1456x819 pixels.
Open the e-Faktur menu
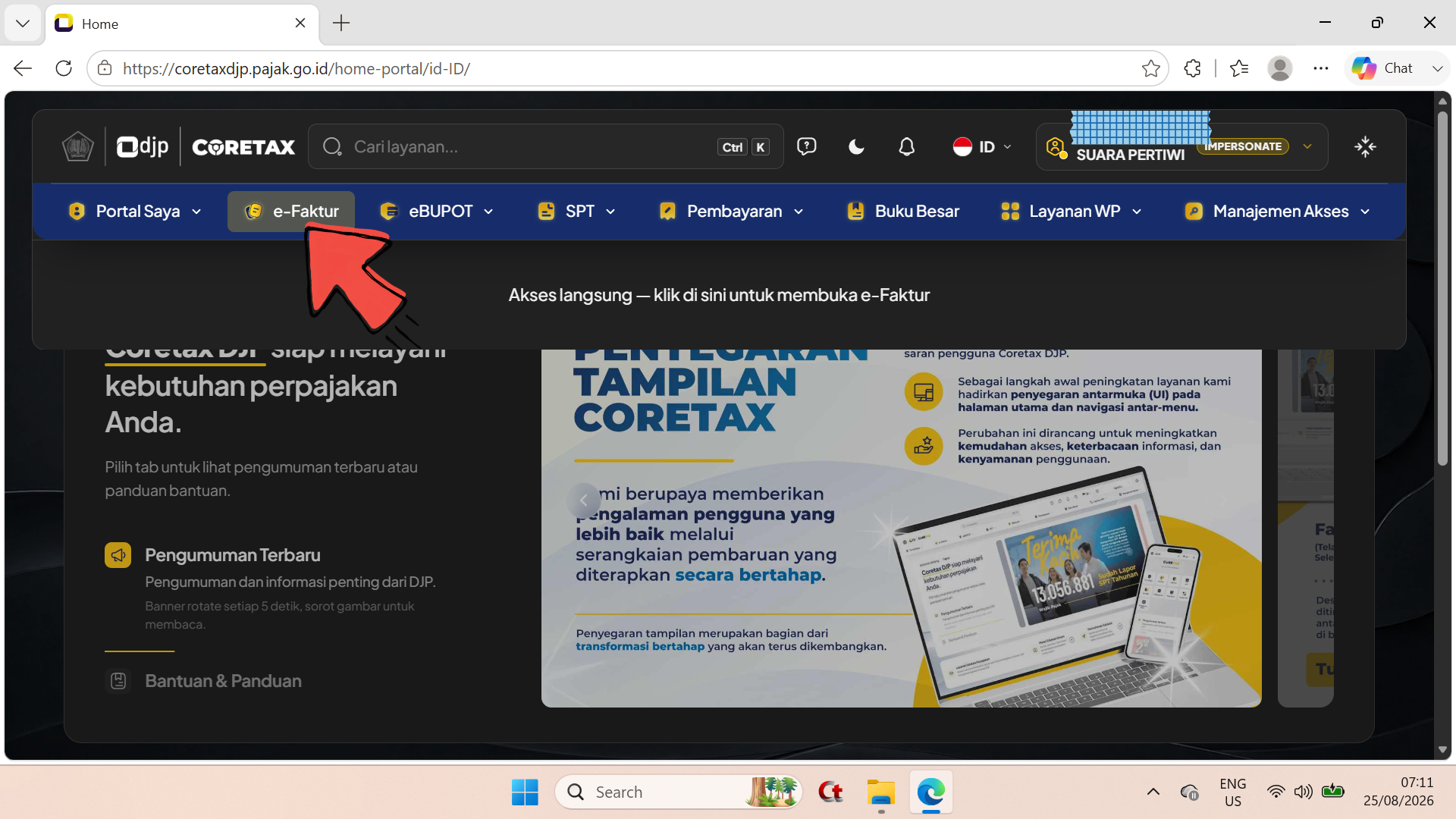291,211
